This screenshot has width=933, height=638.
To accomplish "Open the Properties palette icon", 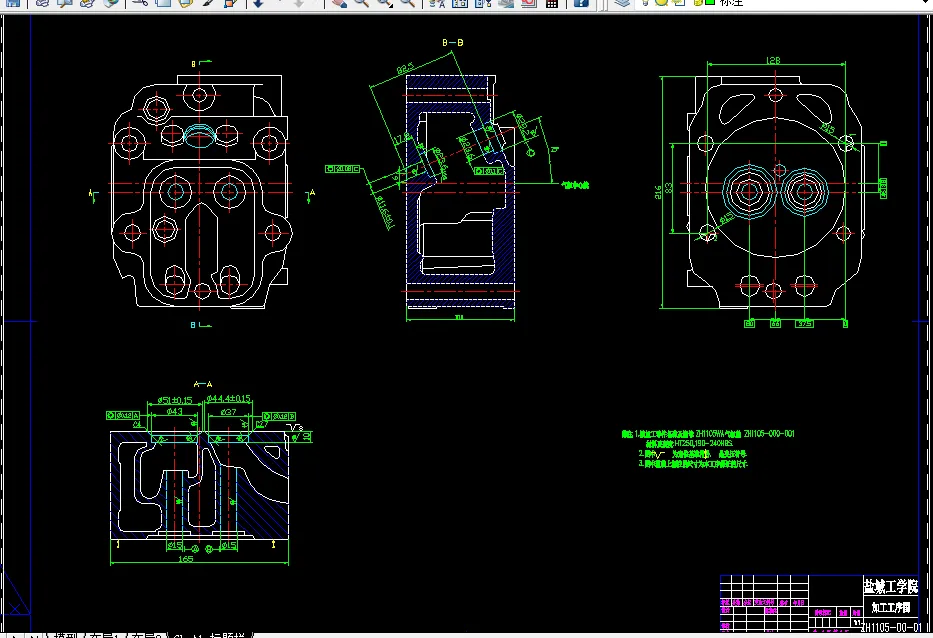I will coord(437,3).
